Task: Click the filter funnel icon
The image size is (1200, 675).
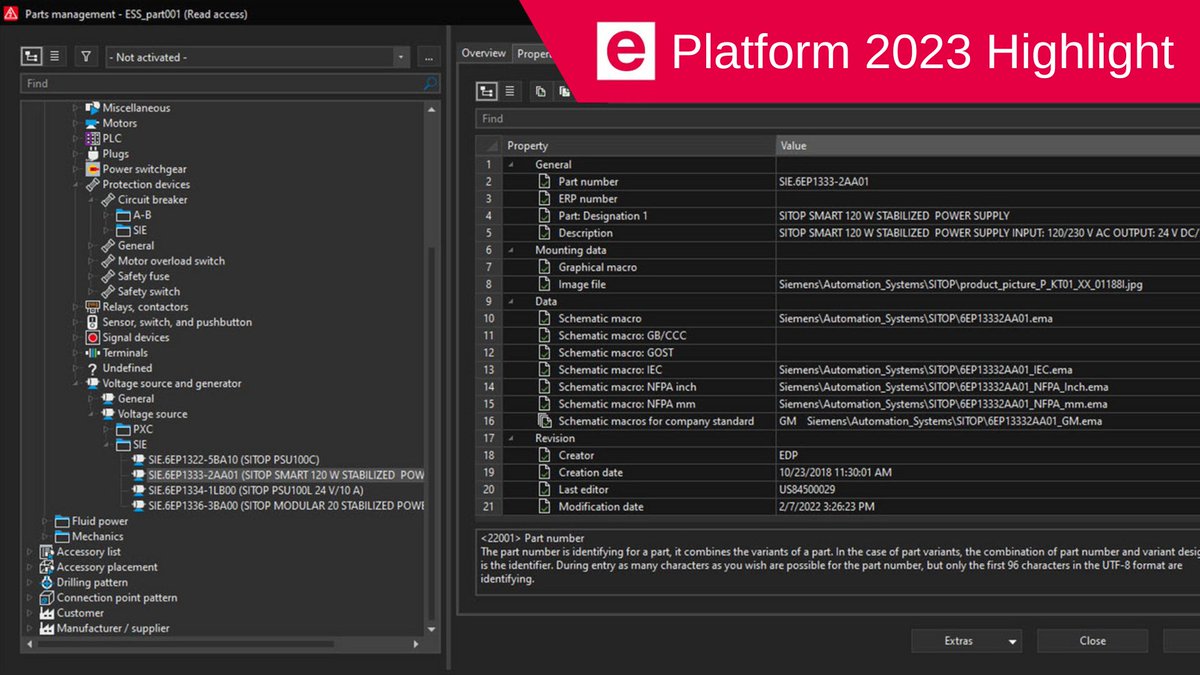Action: pyautogui.click(x=87, y=57)
